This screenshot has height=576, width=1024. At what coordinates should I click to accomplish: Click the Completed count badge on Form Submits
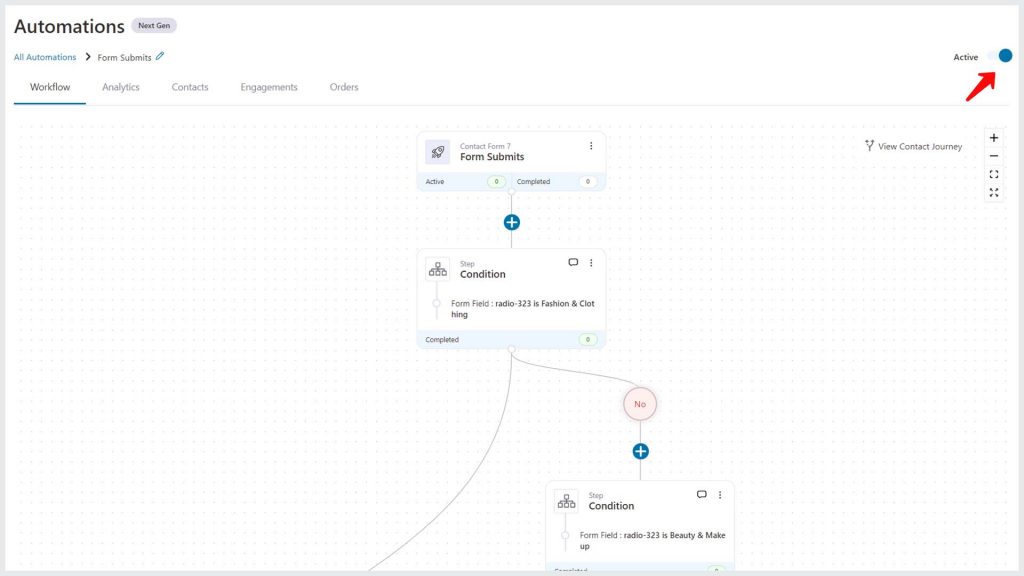(x=588, y=182)
